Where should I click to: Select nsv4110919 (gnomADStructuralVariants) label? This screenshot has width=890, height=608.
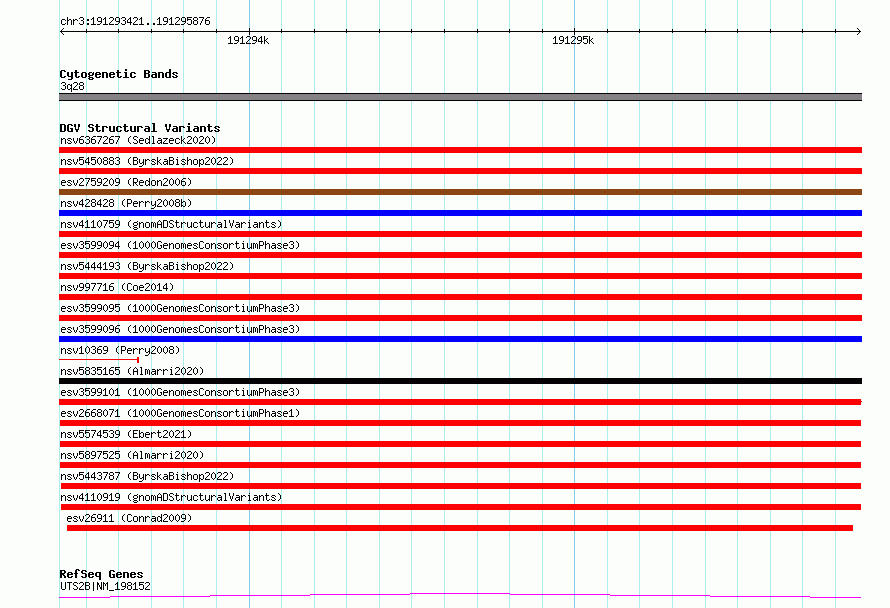171,497
